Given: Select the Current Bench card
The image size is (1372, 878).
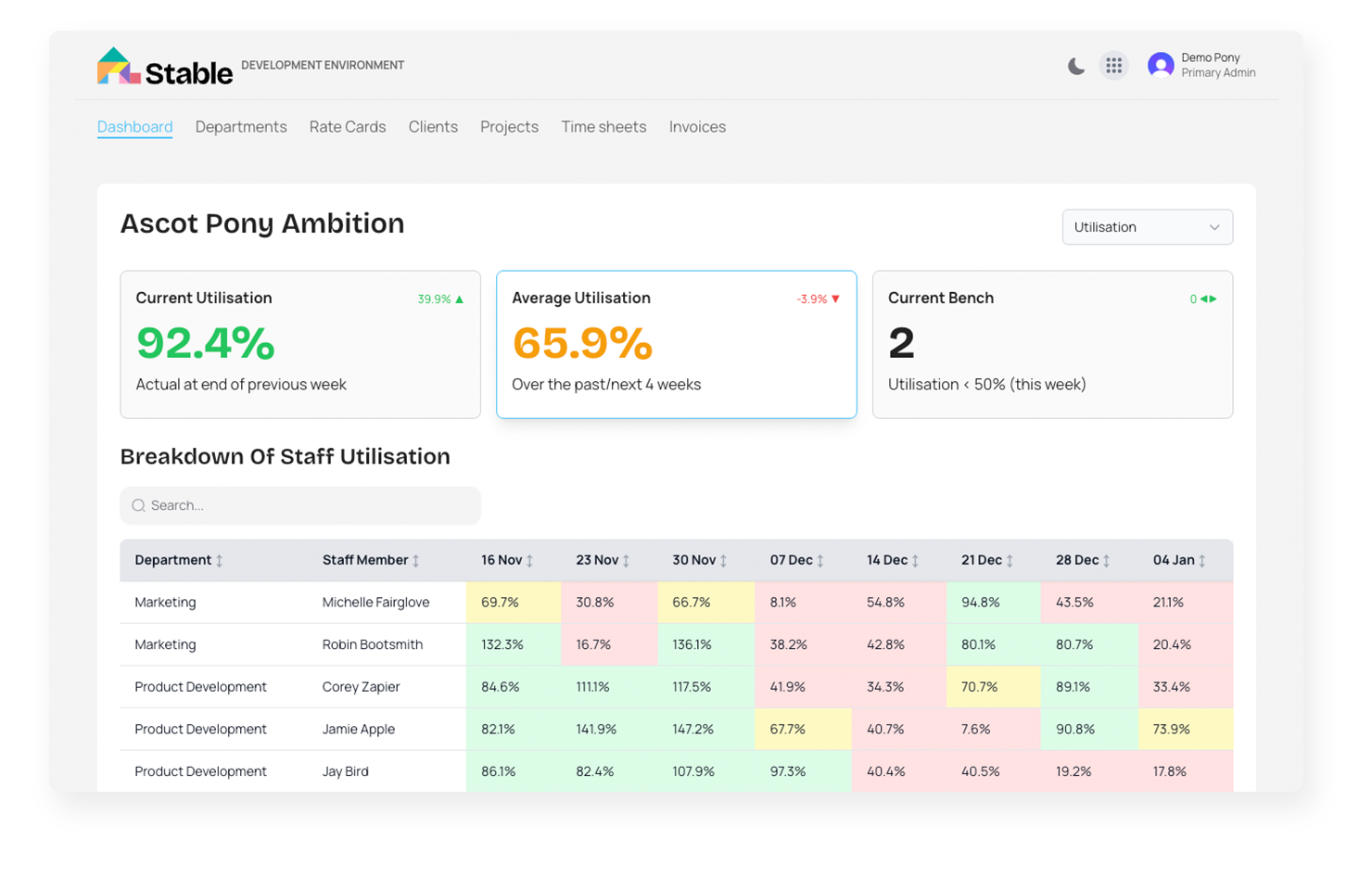Looking at the screenshot, I should [1052, 344].
